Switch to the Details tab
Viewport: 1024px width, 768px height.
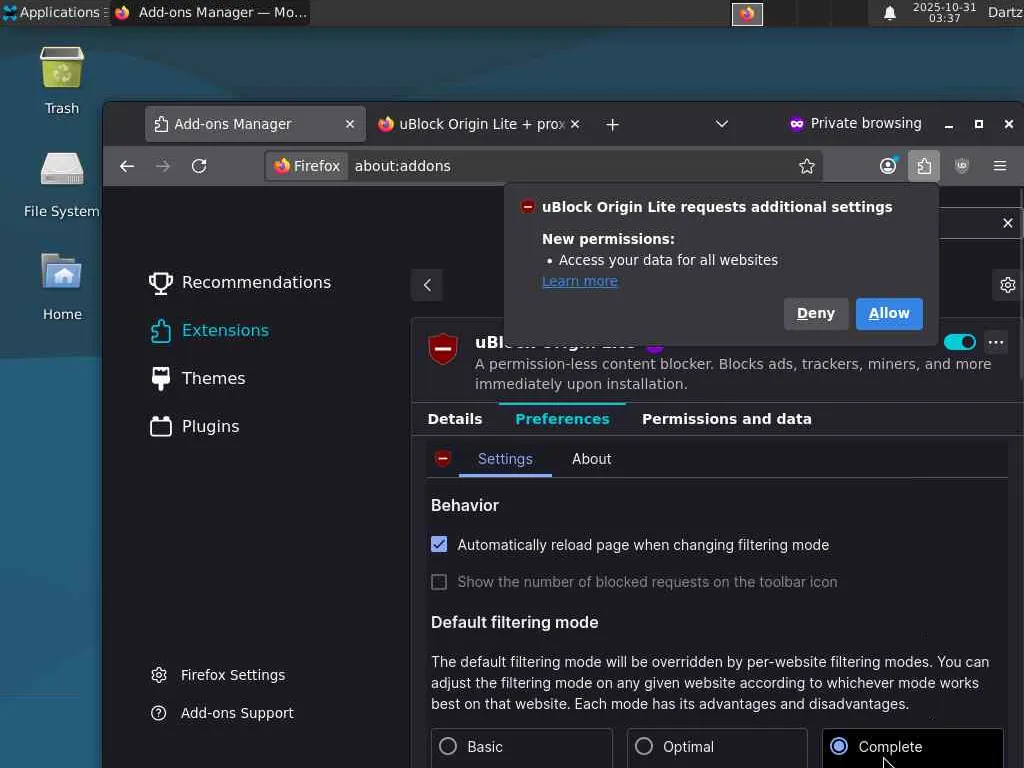click(455, 419)
